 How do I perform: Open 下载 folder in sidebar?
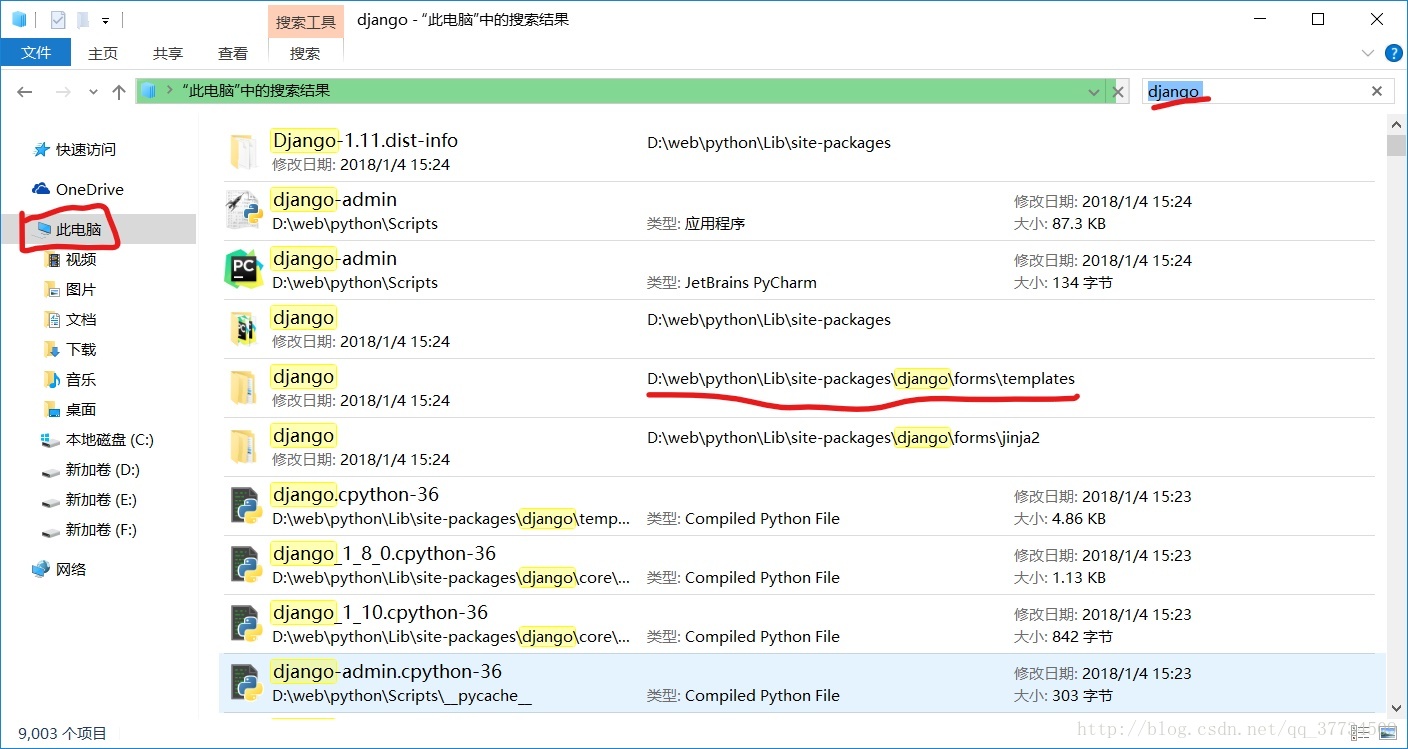tap(81, 350)
